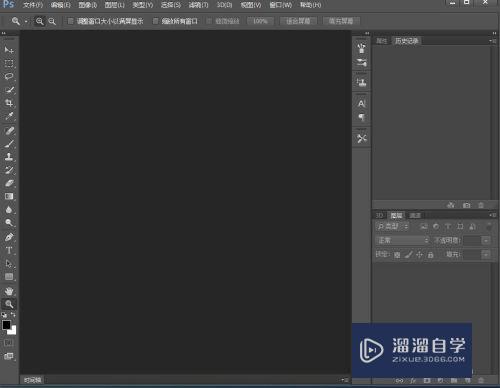The height and width of the screenshot is (388, 500).
Task: Swap foreground and background colors arrow
Action: [x=13, y=315]
